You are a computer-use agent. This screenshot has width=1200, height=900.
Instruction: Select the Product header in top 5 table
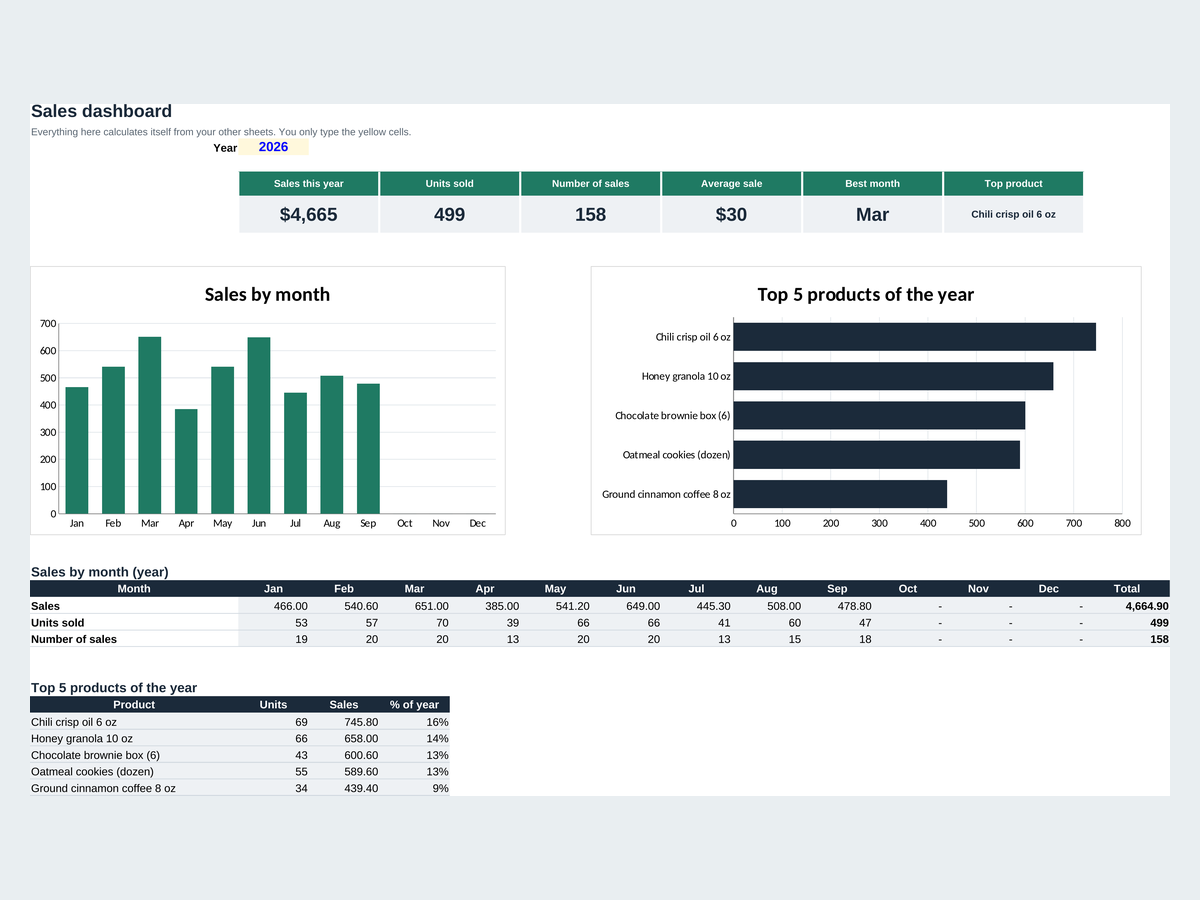[134, 705]
